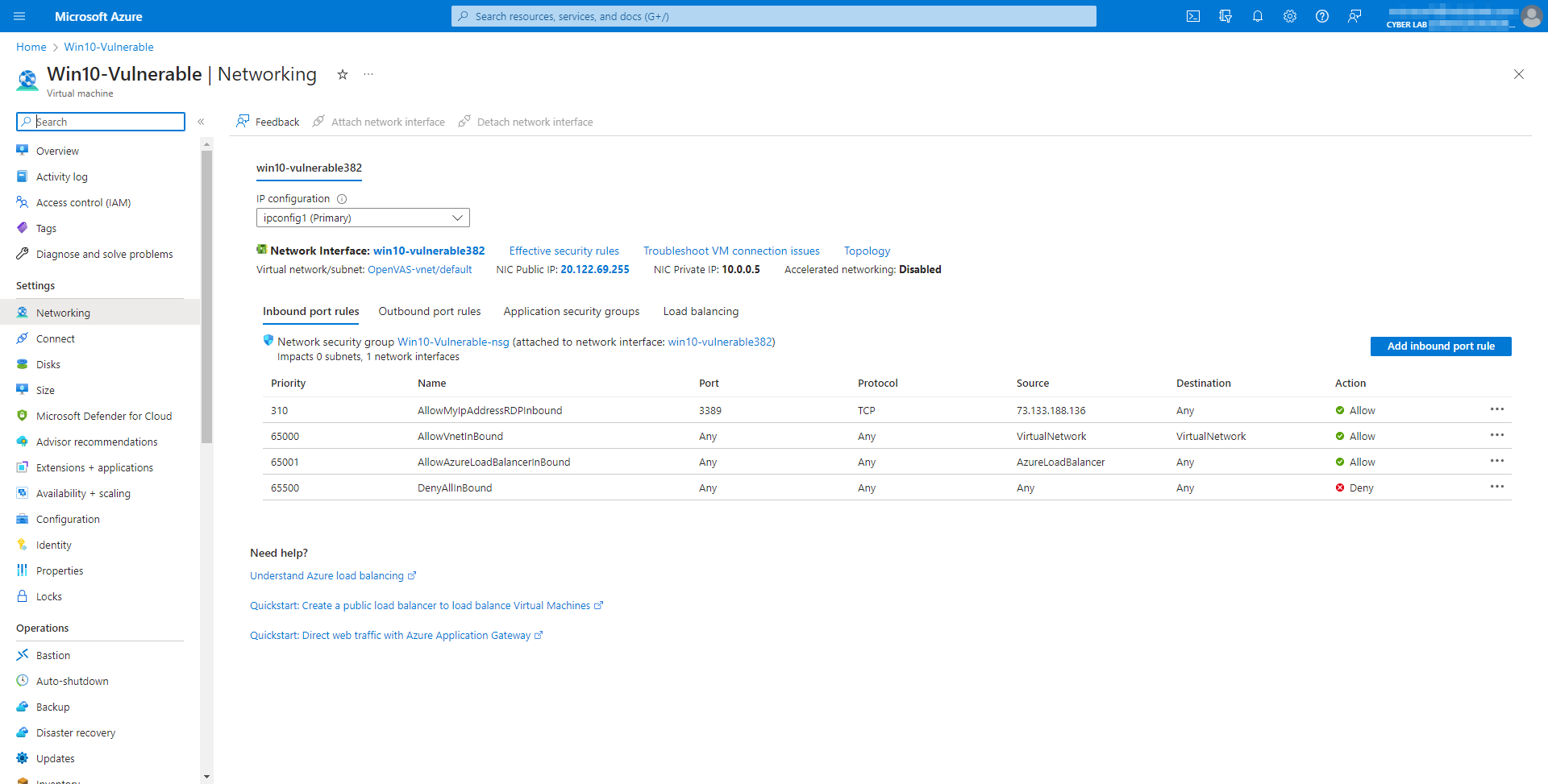Open Network Interface win10-vulnerable382 link

point(429,251)
